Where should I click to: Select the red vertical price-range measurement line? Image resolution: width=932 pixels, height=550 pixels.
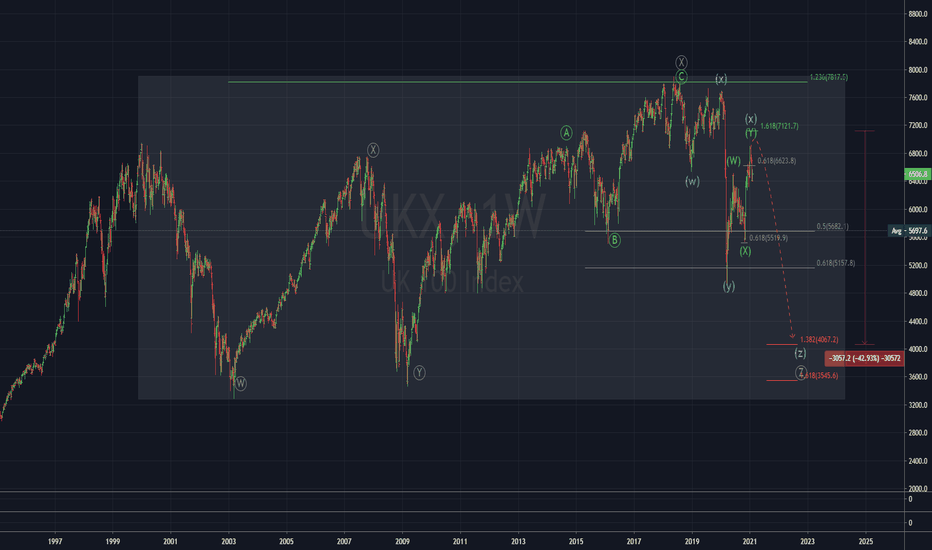coord(865,237)
